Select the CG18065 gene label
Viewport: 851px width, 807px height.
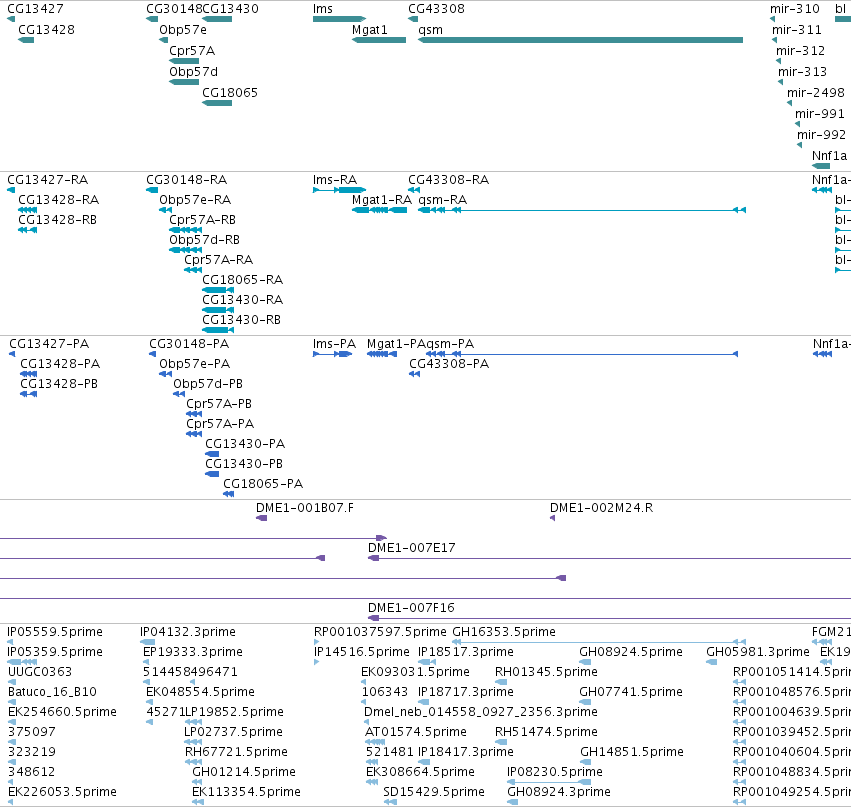[x=230, y=93]
